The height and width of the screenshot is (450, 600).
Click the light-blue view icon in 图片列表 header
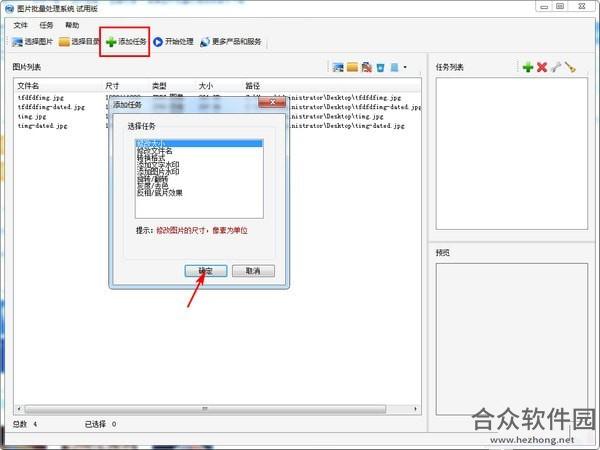coord(395,67)
